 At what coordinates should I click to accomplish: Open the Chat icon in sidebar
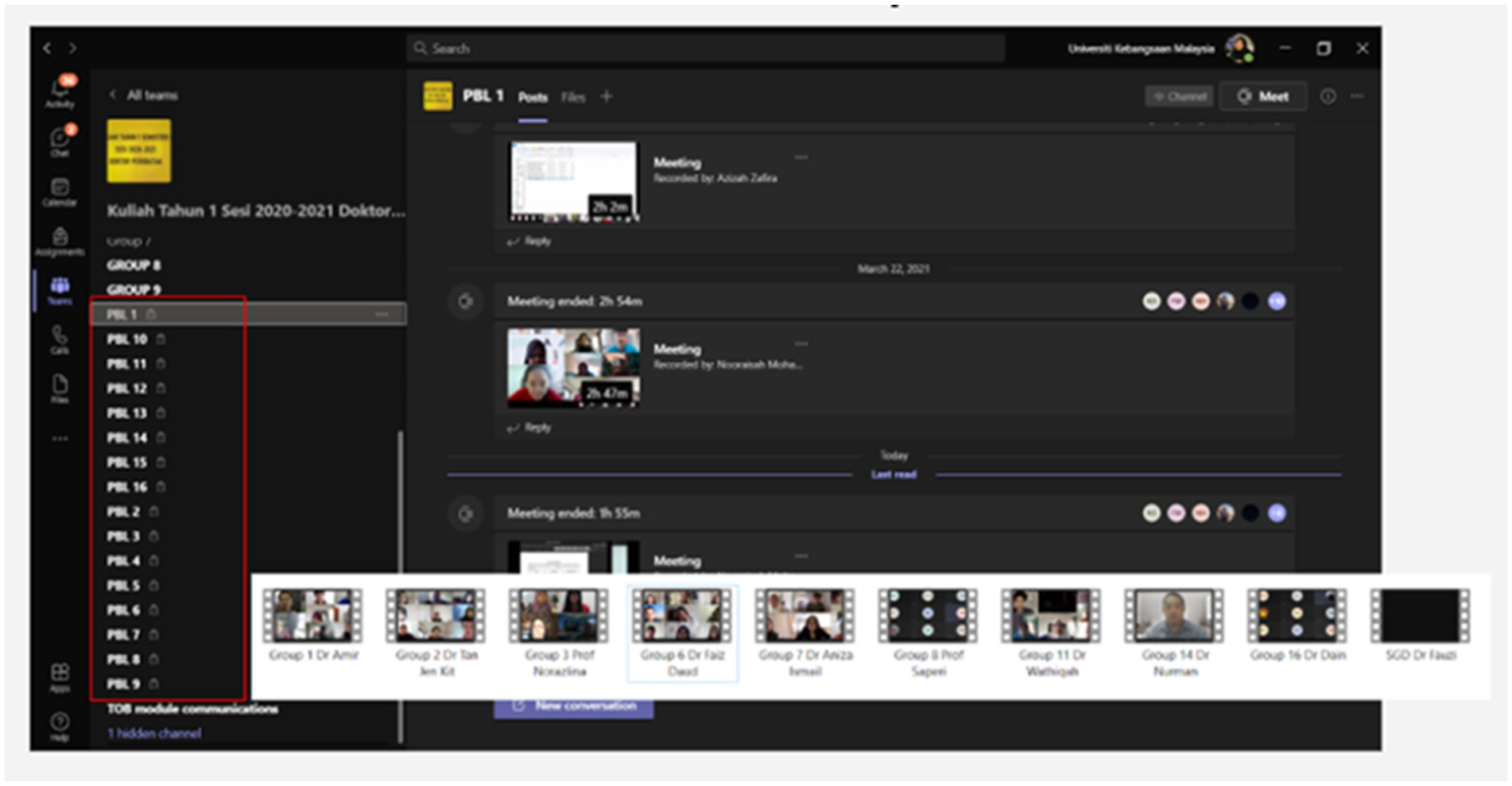pyautogui.click(x=60, y=141)
